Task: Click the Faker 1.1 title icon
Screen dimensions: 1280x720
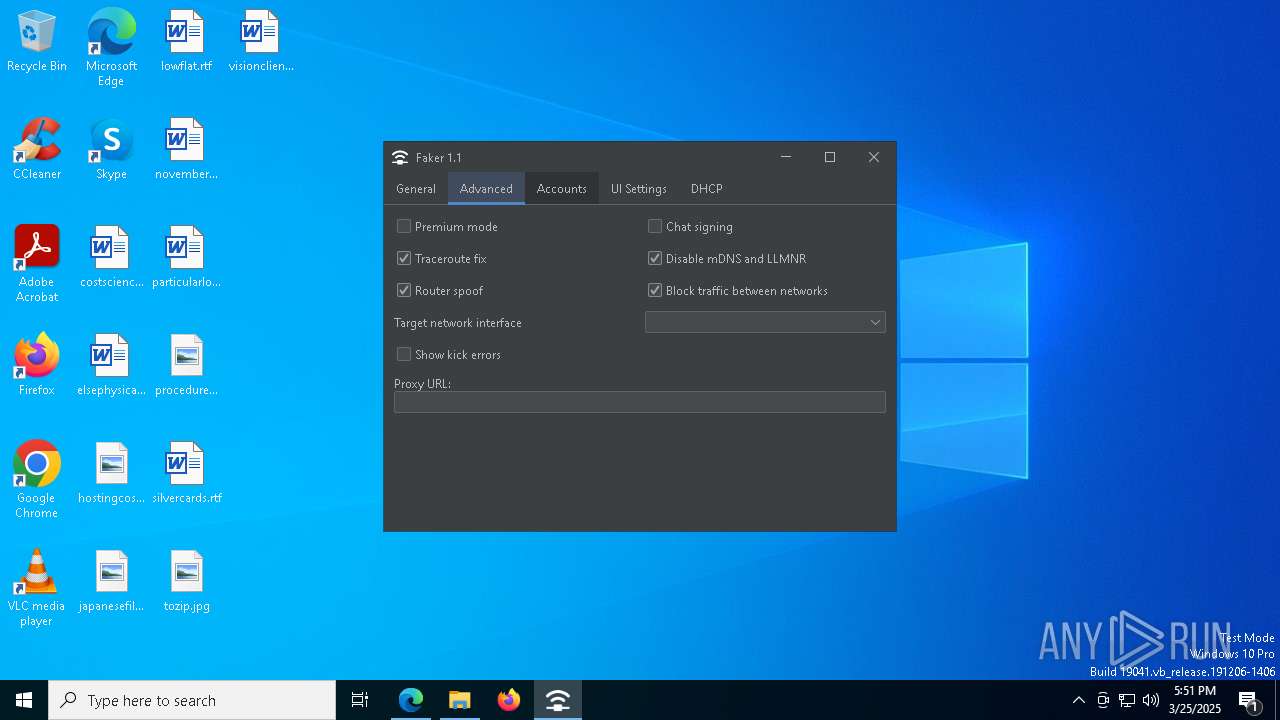Action: (400, 158)
